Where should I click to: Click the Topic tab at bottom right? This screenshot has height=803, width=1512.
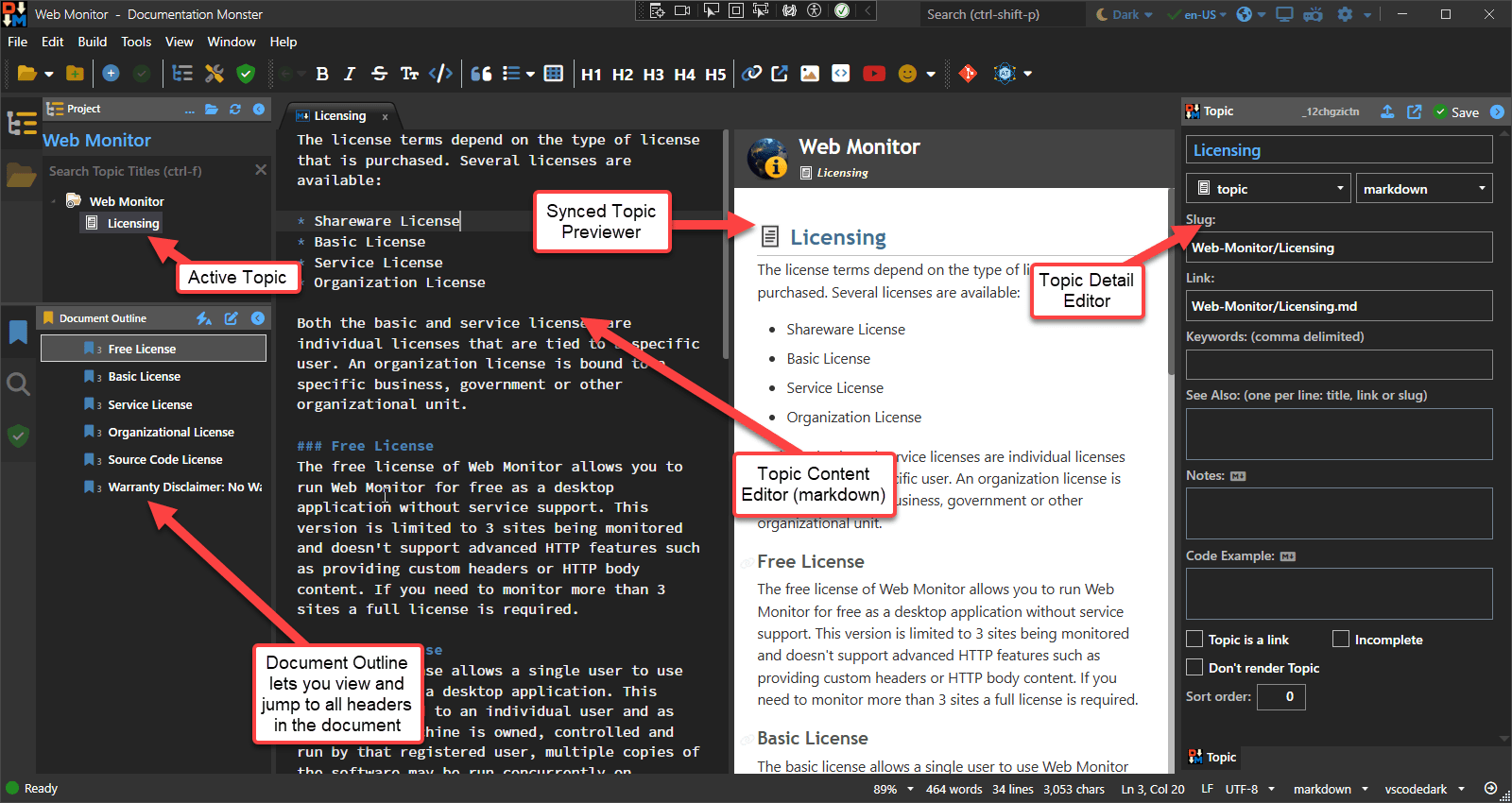[1212, 757]
